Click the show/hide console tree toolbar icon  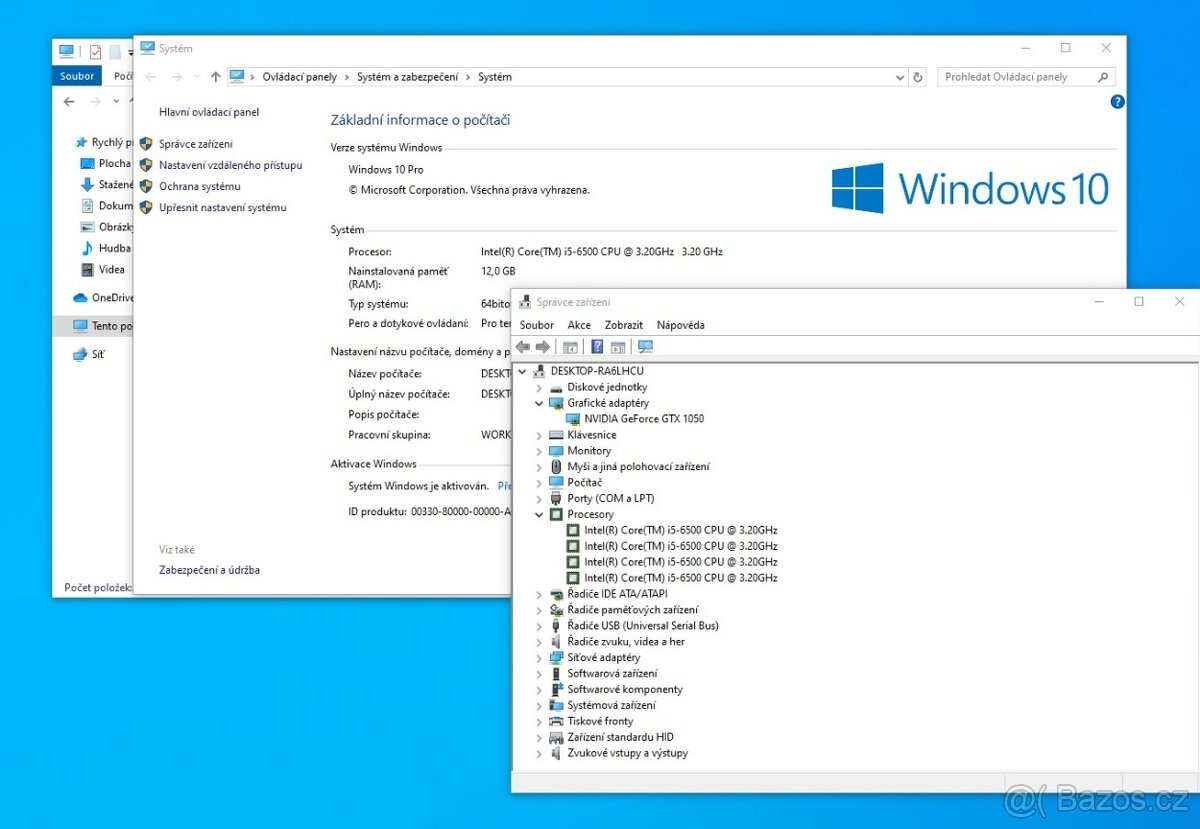point(570,347)
